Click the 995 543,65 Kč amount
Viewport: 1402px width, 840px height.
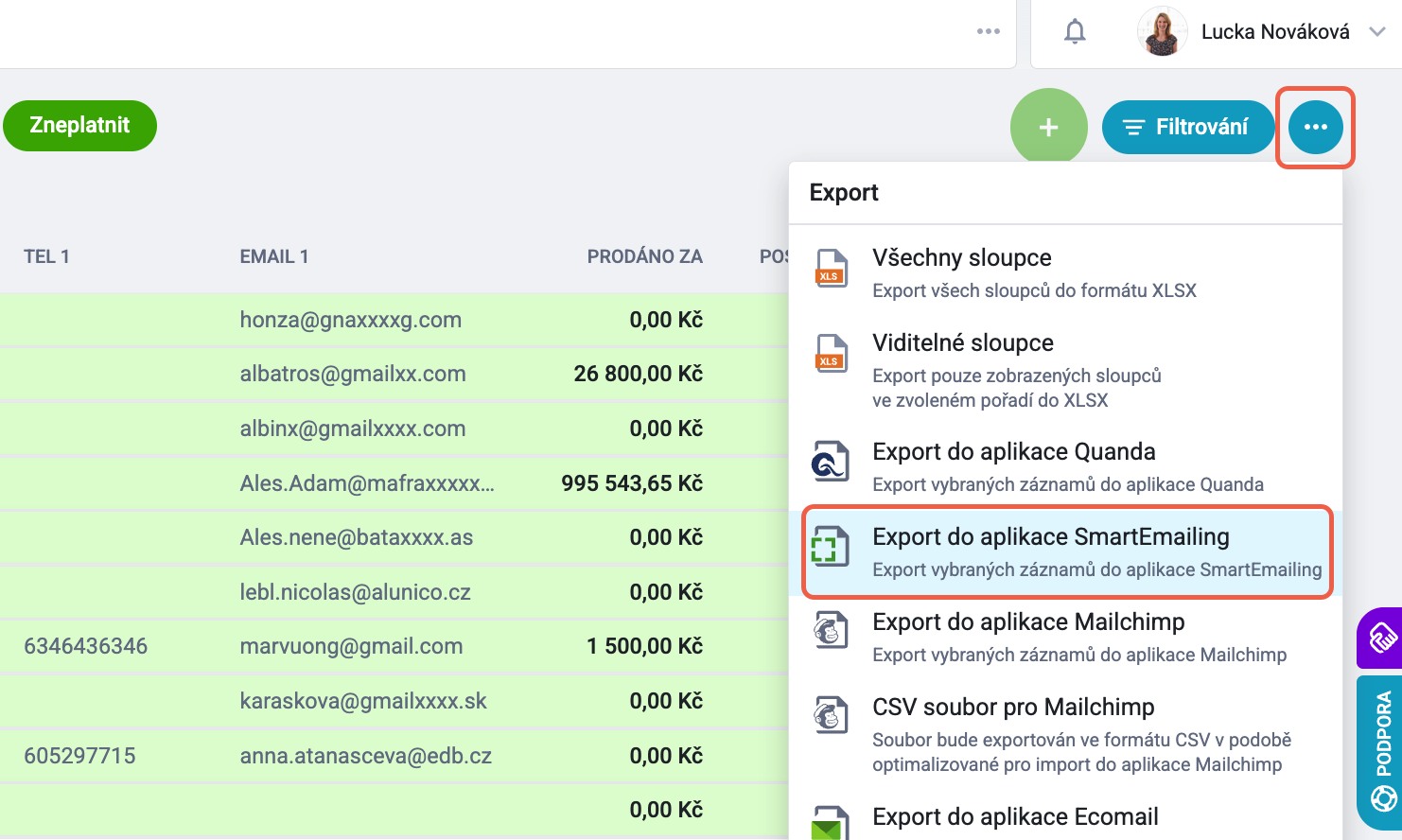tap(632, 483)
